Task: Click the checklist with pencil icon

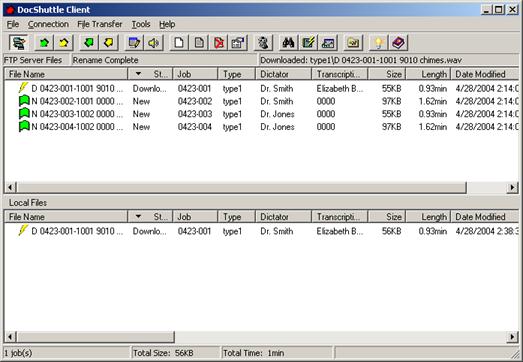Action: [308, 43]
